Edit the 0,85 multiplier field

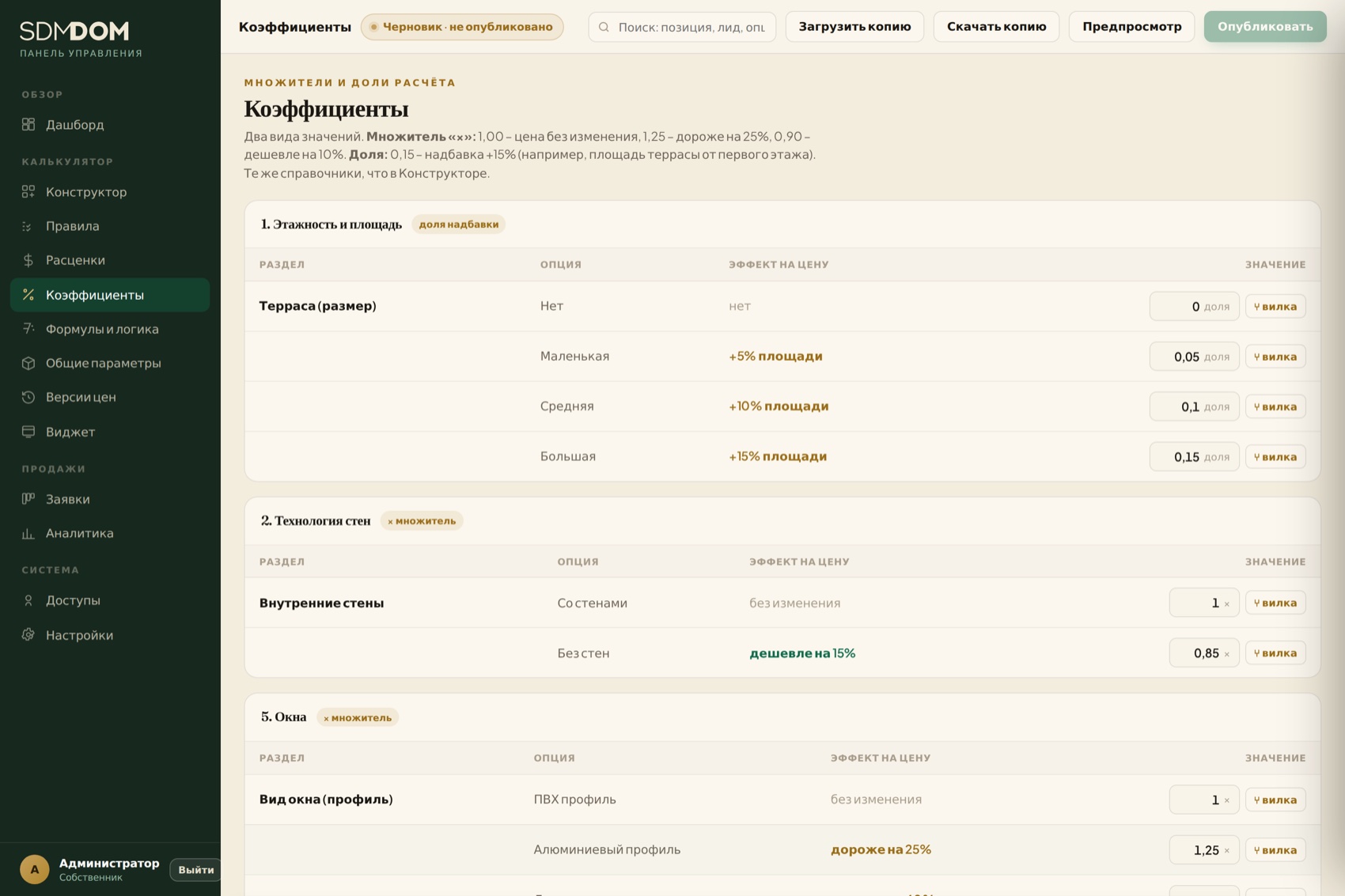(1204, 652)
